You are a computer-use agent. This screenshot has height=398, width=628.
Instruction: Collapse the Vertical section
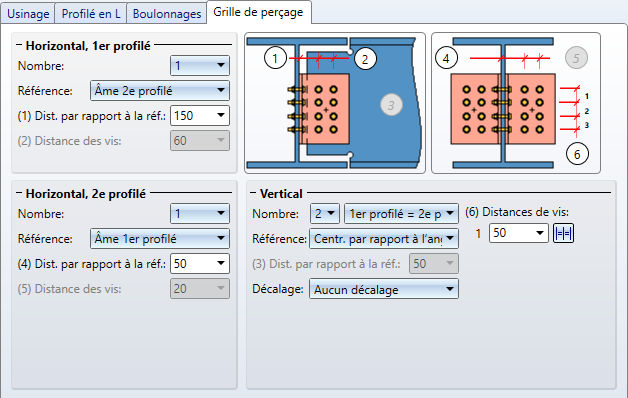coord(253,193)
